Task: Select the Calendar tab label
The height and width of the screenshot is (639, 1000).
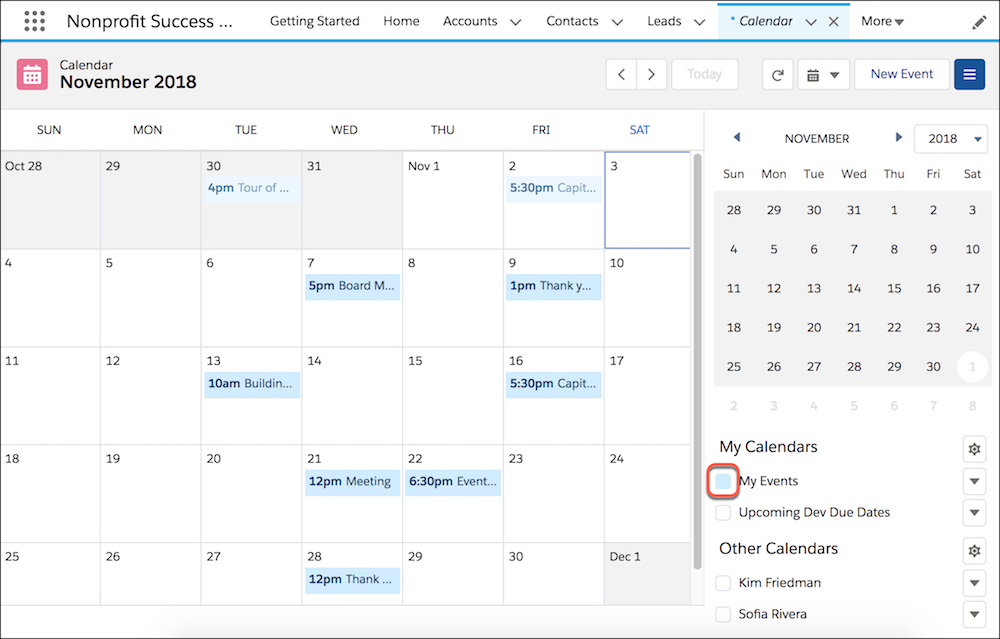Action: (765, 21)
